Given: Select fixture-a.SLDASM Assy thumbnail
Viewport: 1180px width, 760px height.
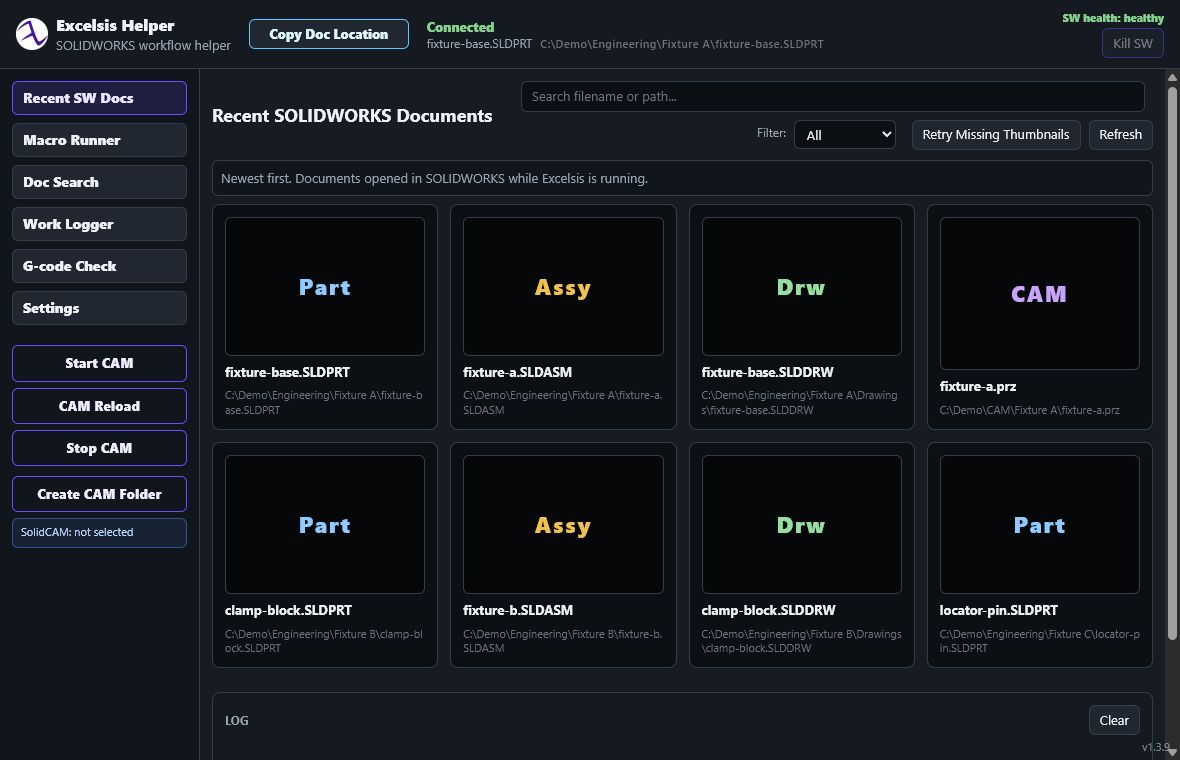Looking at the screenshot, I should 563,287.
